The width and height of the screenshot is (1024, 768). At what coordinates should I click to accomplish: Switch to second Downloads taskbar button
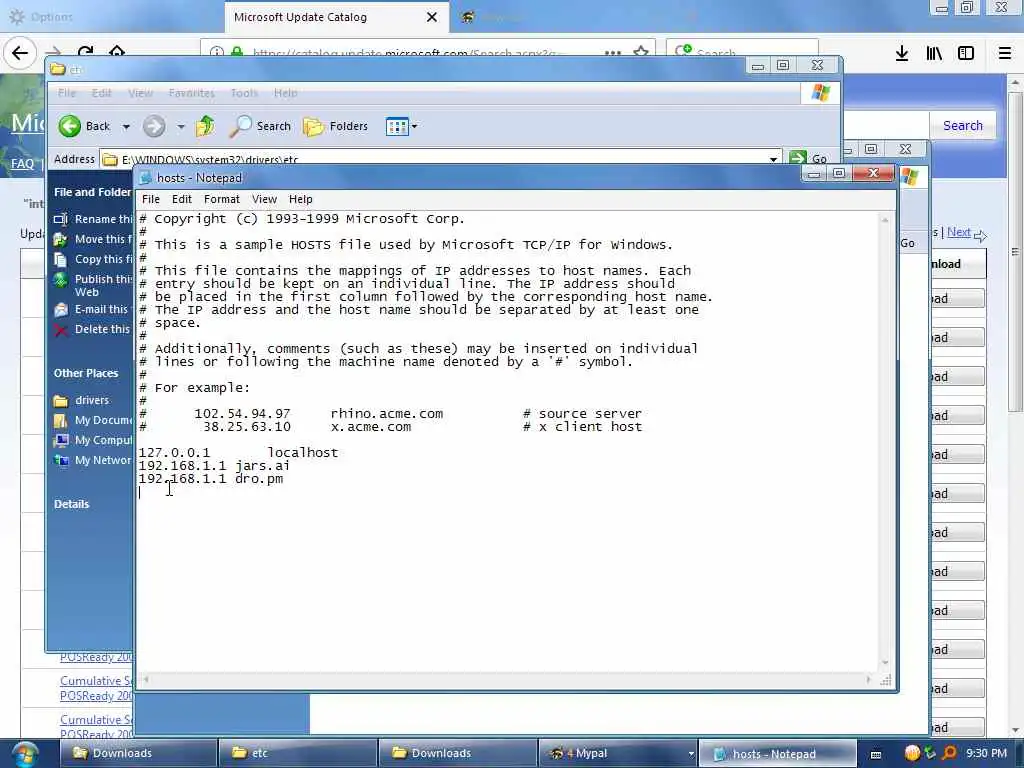(x=457, y=753)
